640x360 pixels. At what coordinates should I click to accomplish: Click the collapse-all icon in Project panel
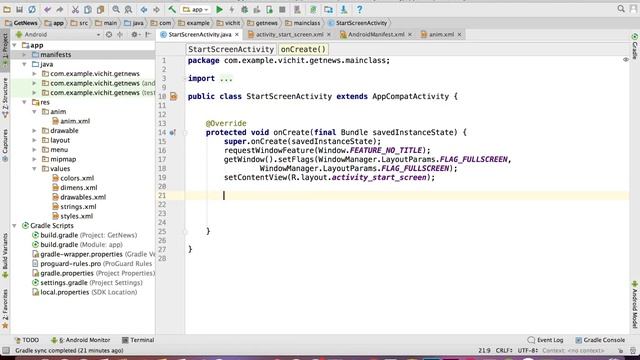pos(120,35)
